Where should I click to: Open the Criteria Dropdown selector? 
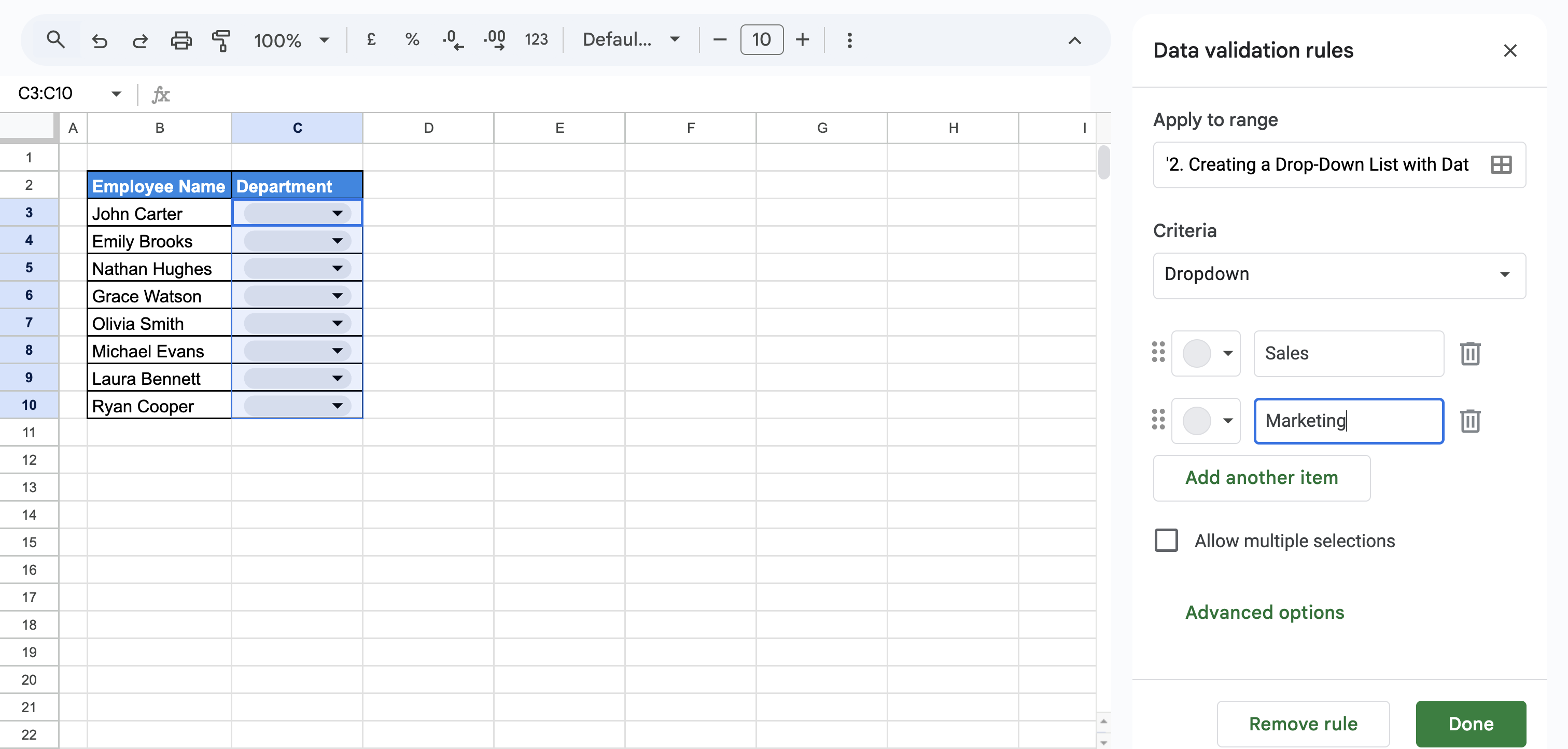point(1338,274)
